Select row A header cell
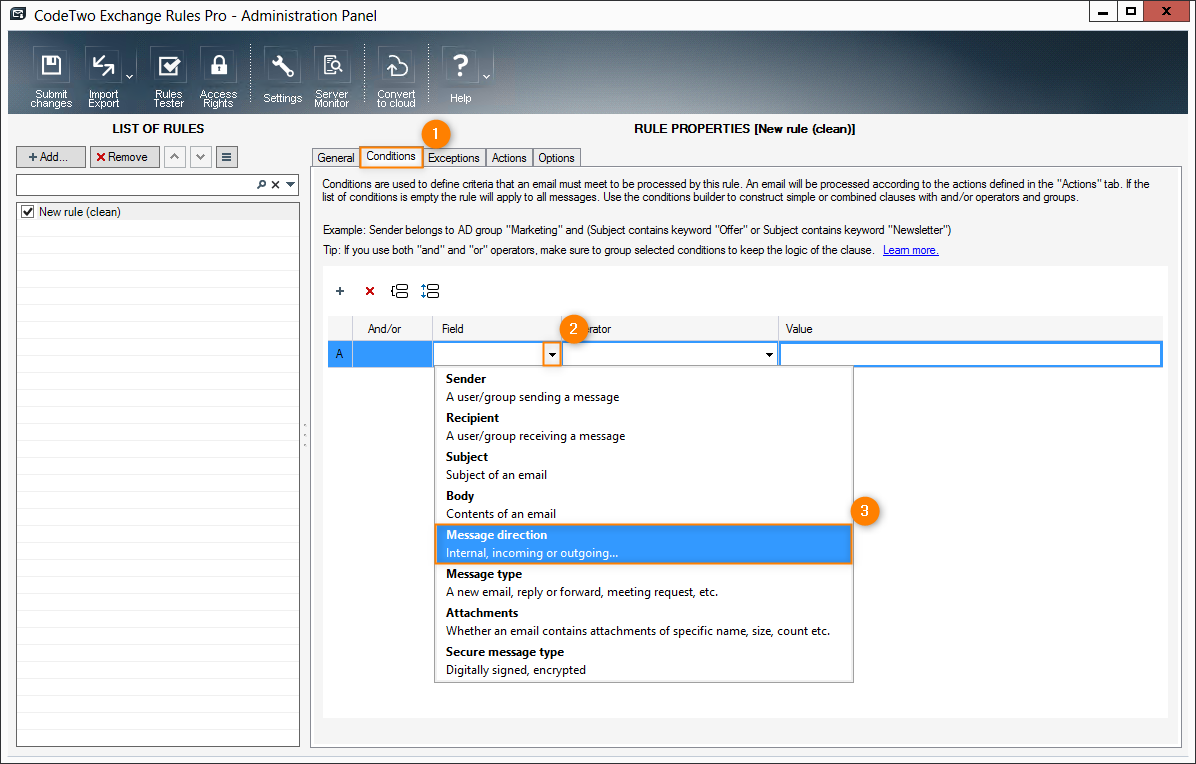 click(340, 355)
